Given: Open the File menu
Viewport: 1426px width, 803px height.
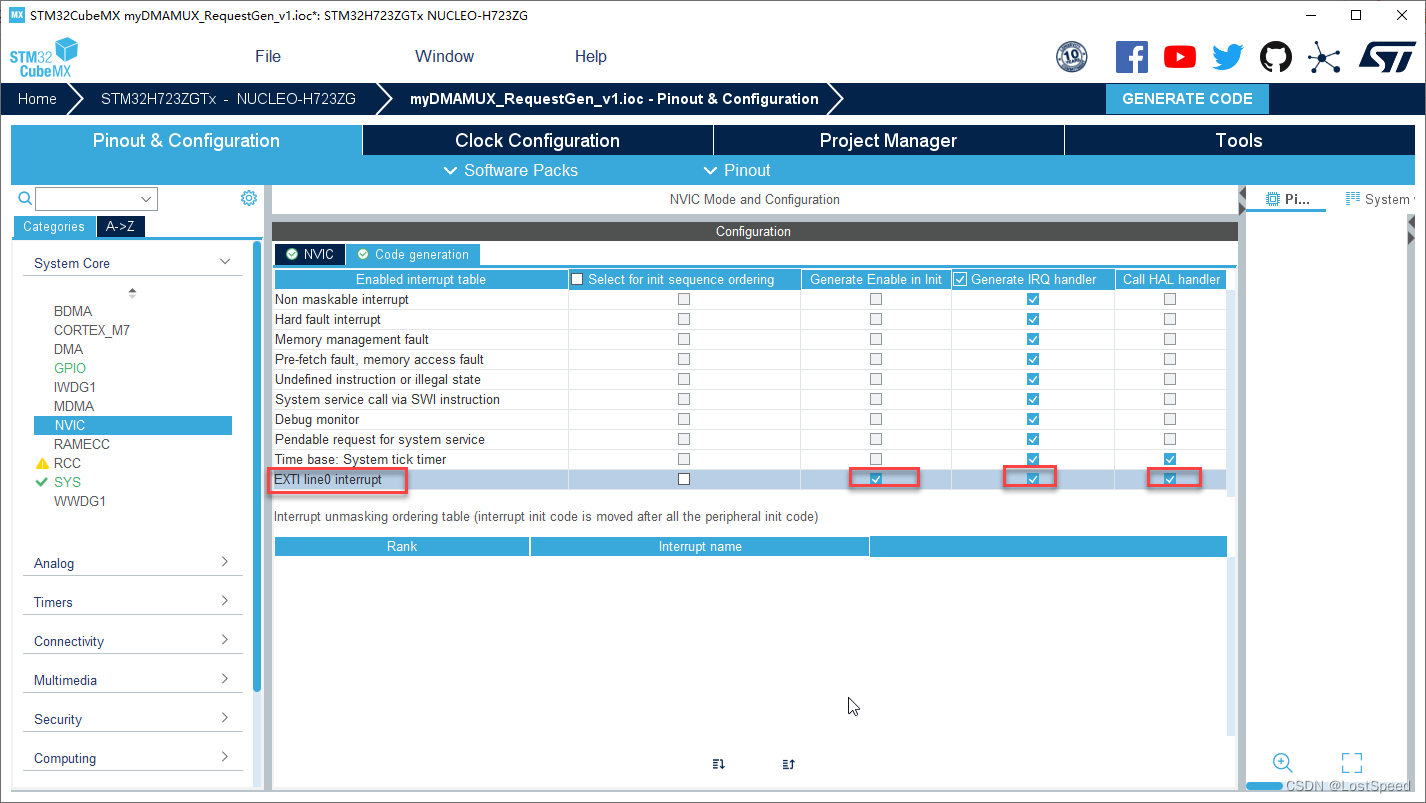Looking at the screenshot, I should (268, 56).
